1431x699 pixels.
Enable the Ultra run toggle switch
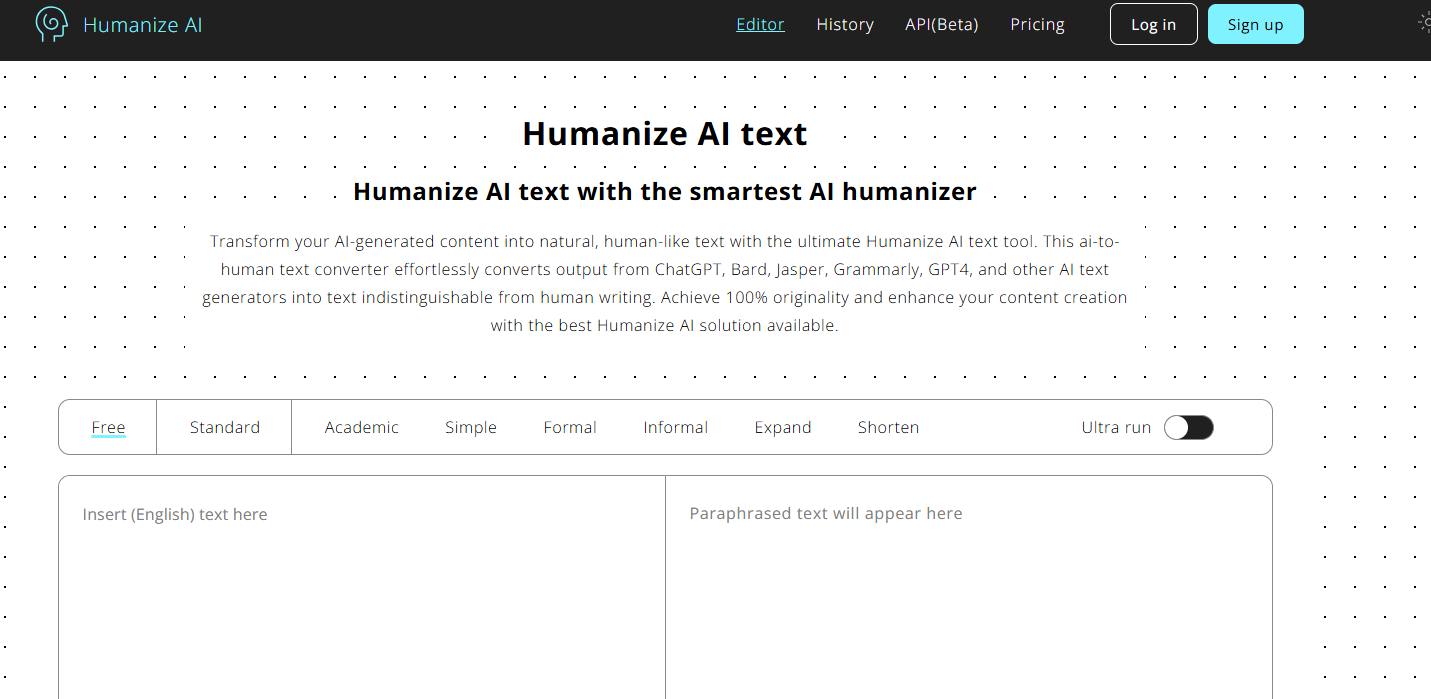pos(1189,428)
